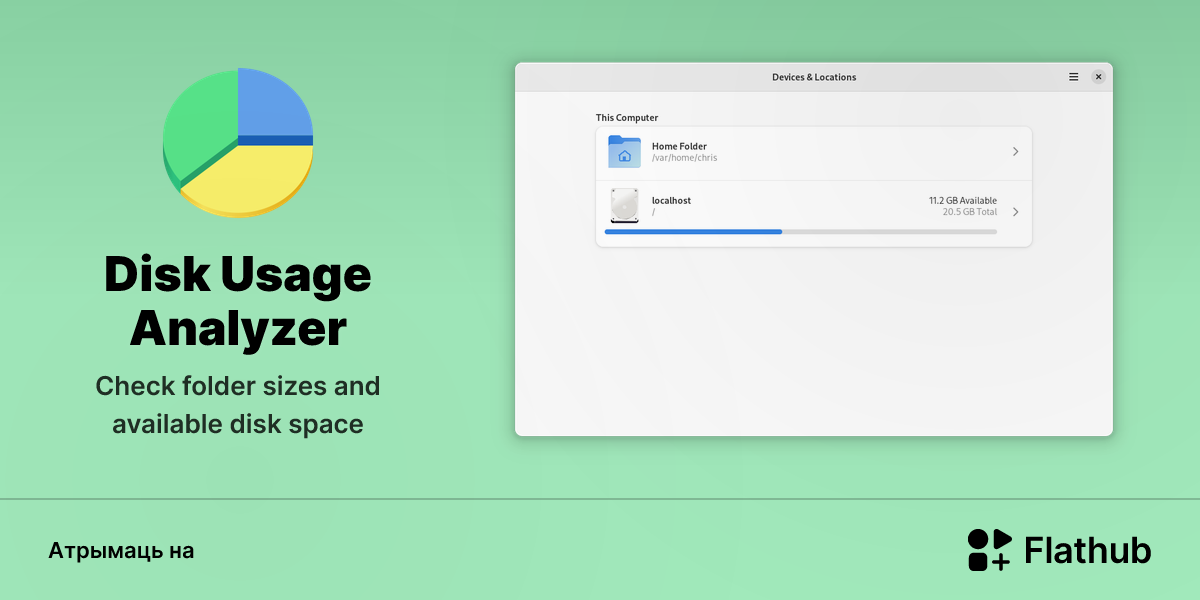Click the Home Folder icon

[624, 152]
